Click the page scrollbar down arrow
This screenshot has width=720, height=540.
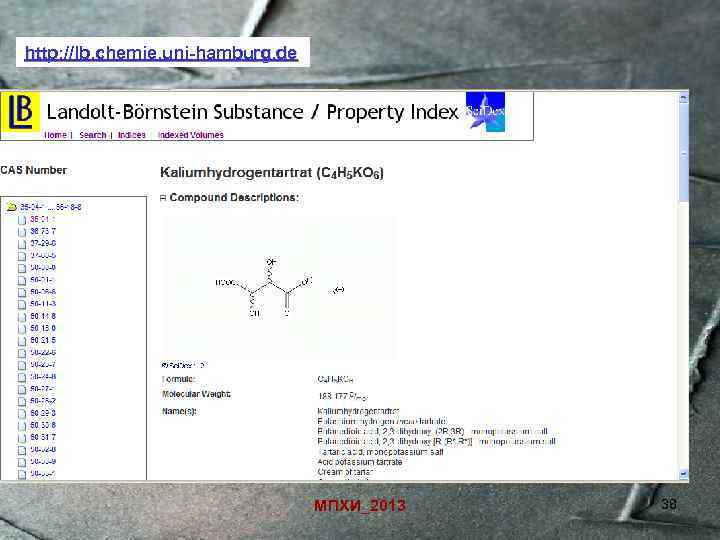point(683,473)
